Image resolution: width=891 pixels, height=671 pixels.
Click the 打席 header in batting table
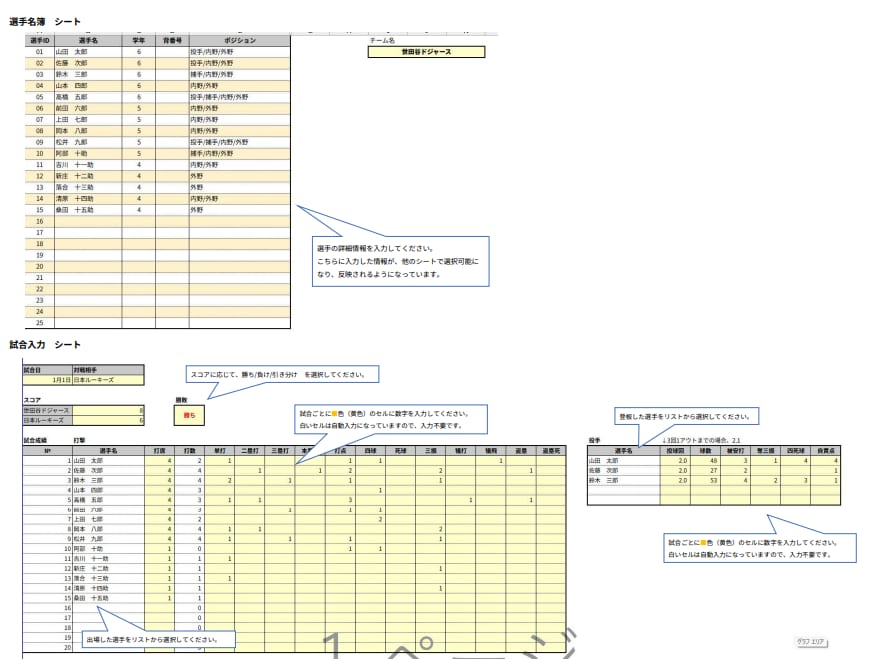[x=160, y=451]
